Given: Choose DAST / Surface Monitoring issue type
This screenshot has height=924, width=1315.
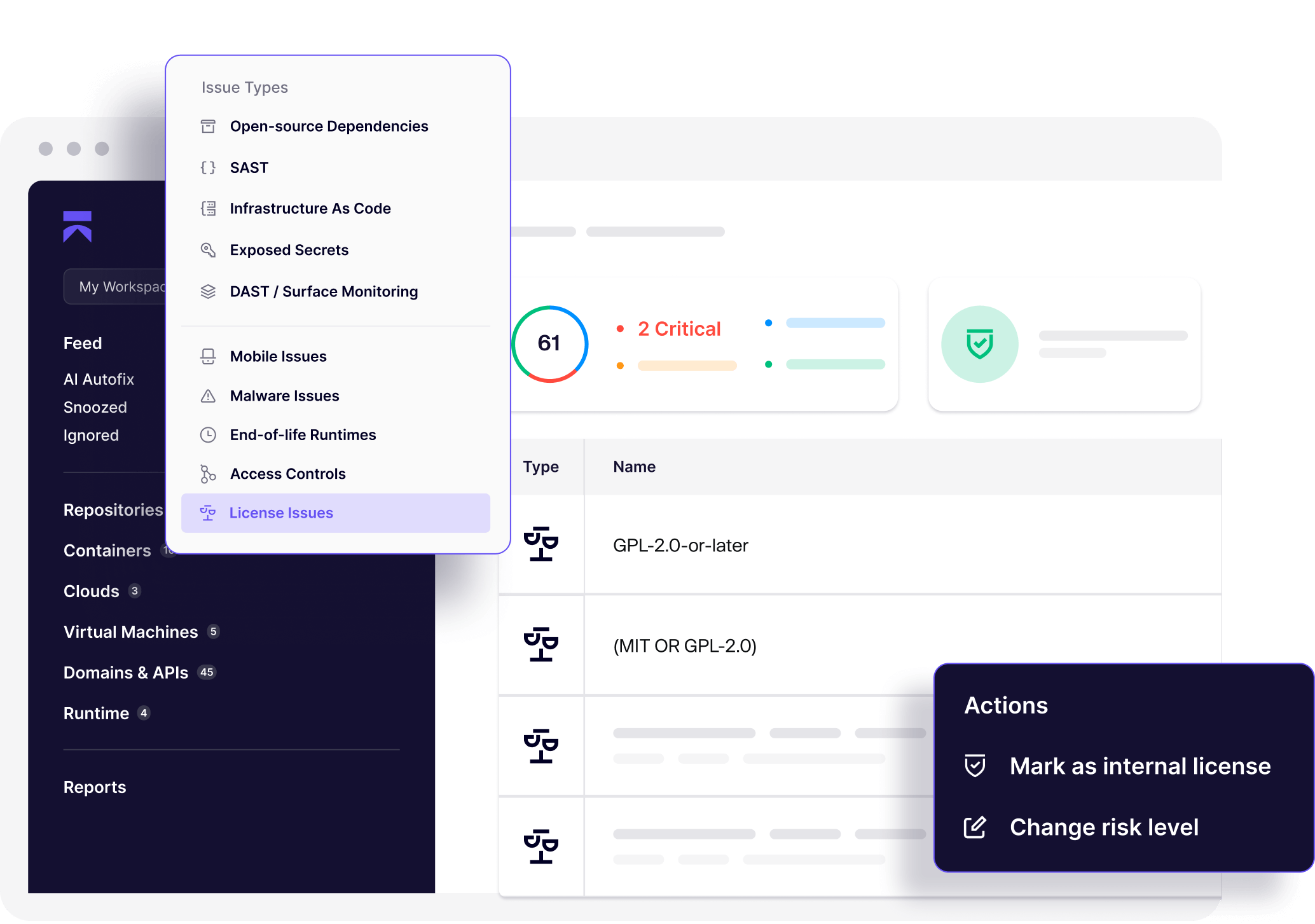Looking at the screenshot, I should click(x=324, y=292).
